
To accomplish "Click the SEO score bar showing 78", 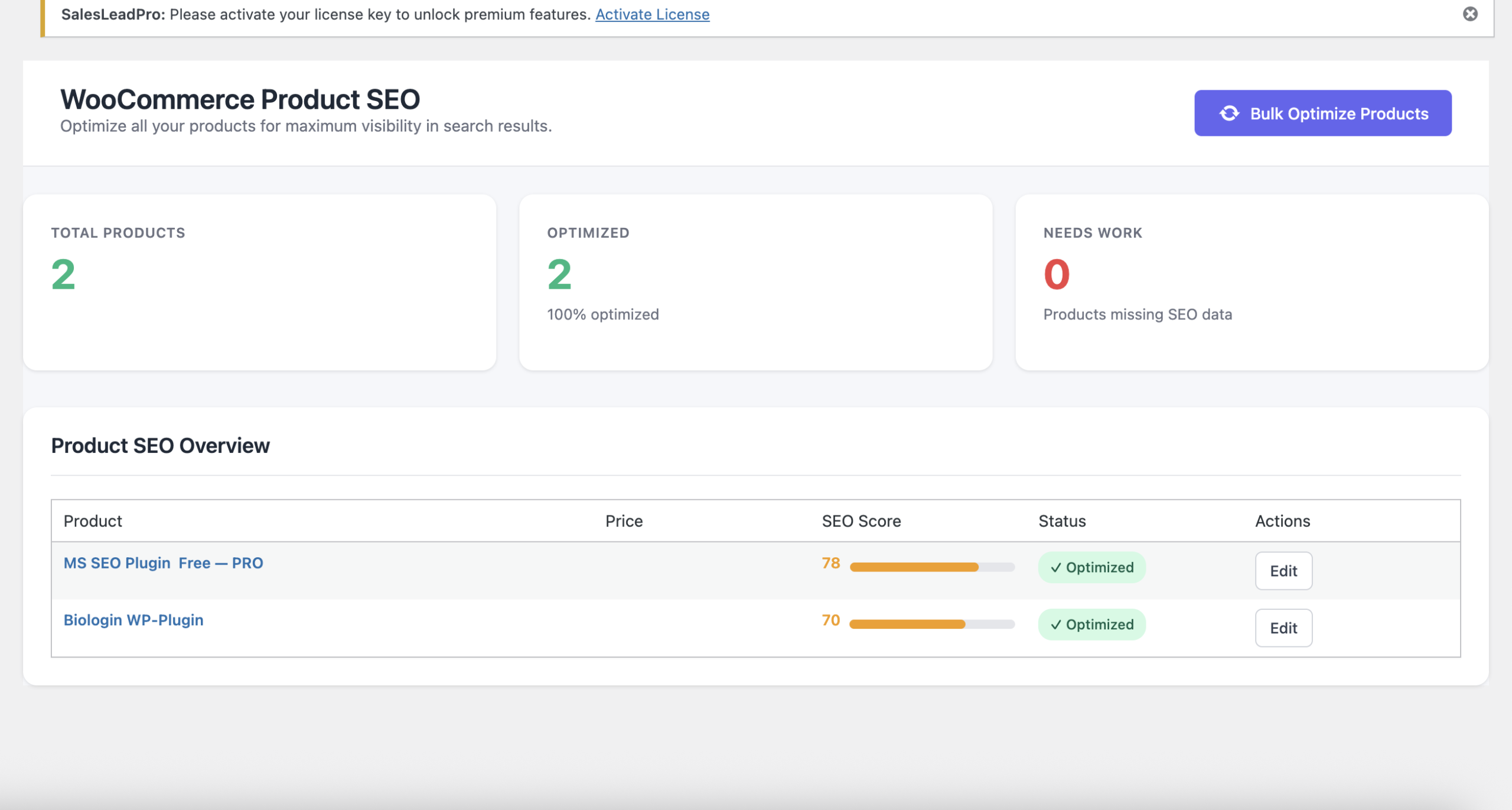I will [x=931, y=567].
